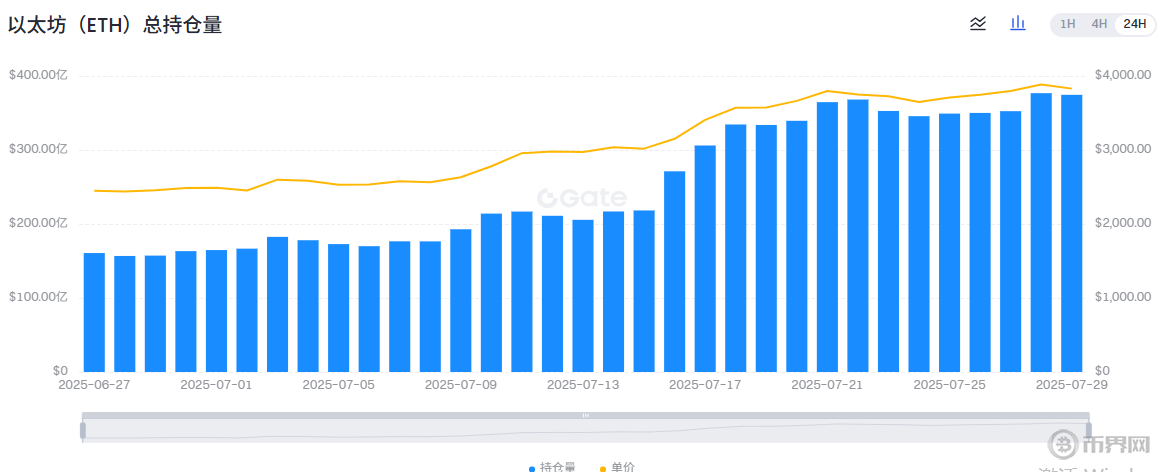Viewport: 1161px width, 472px height.
Task: Click the bar above 2025-07-21 label
Action: coord(827,236)
